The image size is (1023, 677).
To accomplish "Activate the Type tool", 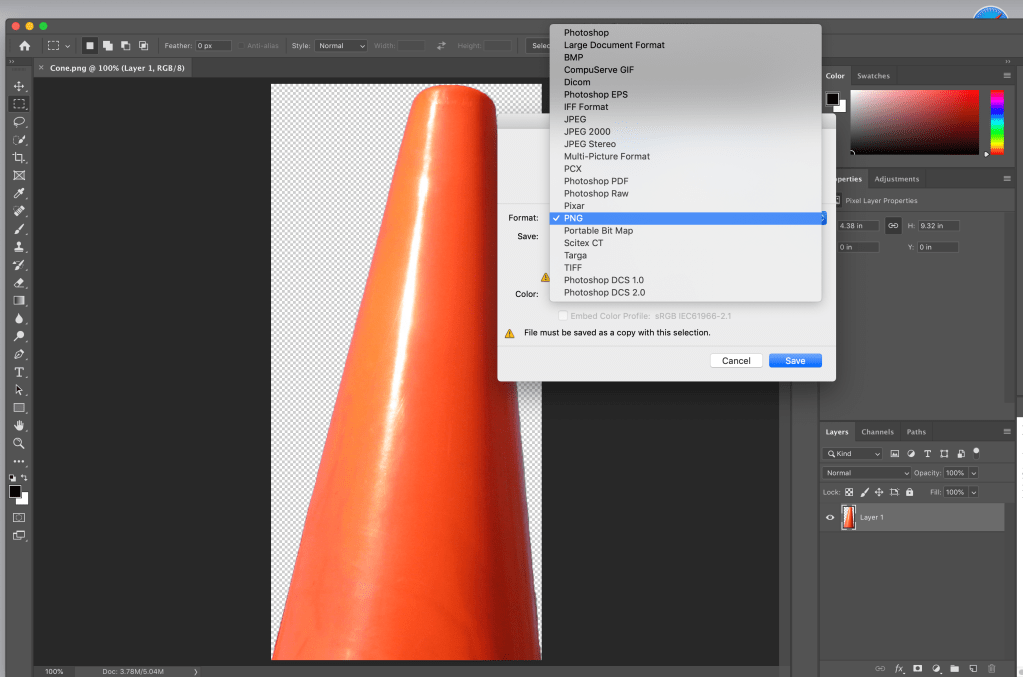I will [x=19, y=372].
